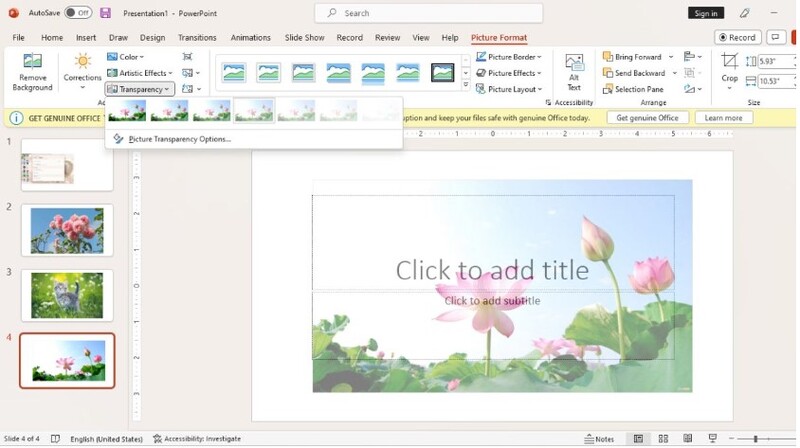Select the 0% transparency preset

click(127, 111)
